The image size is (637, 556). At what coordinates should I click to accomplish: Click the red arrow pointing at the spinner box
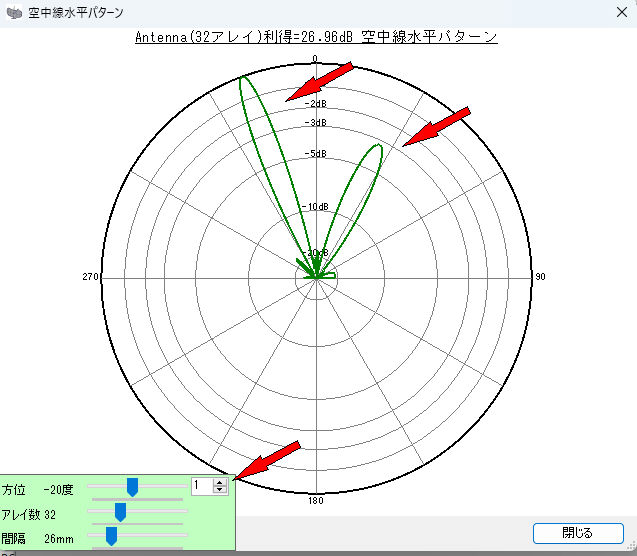pyautogui.click(x=269, y=459)
